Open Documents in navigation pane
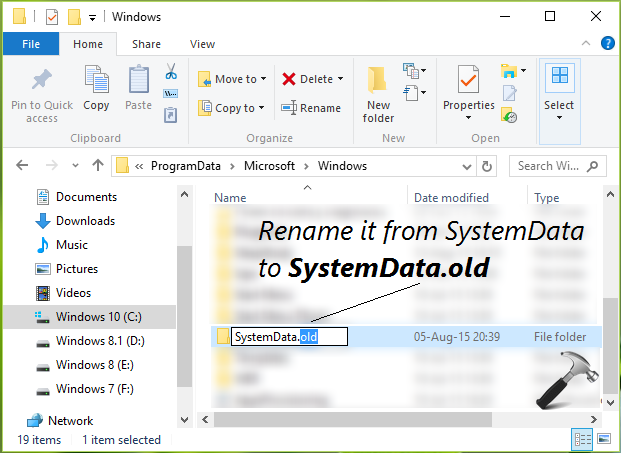This screenshot has height=453, width=621. [x=87, y=197]
